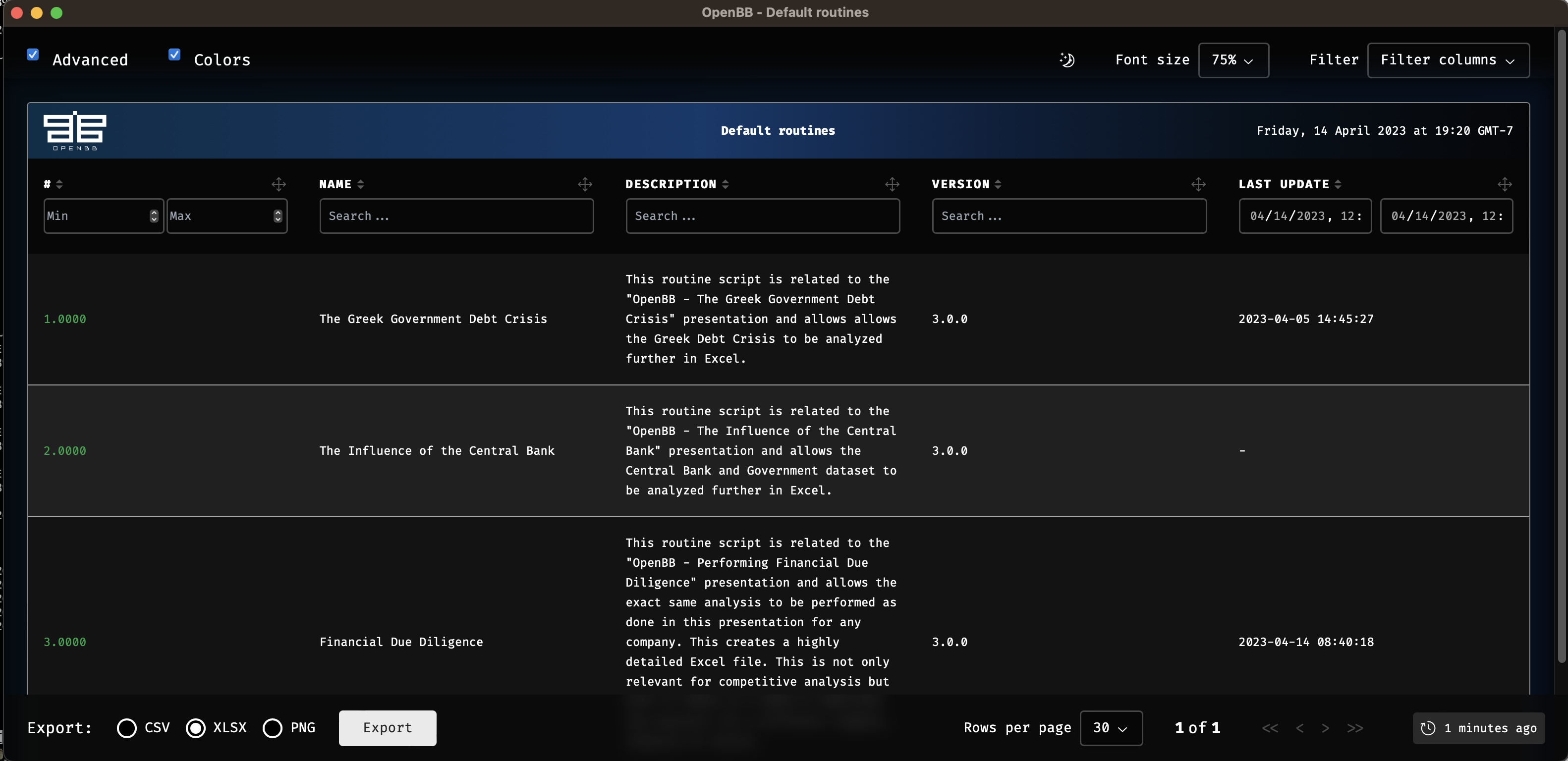The height and width of the screenshot is (761, 1568).
Task: Click version 3.0.0 in Central Bank row
Action: (950, 451)
